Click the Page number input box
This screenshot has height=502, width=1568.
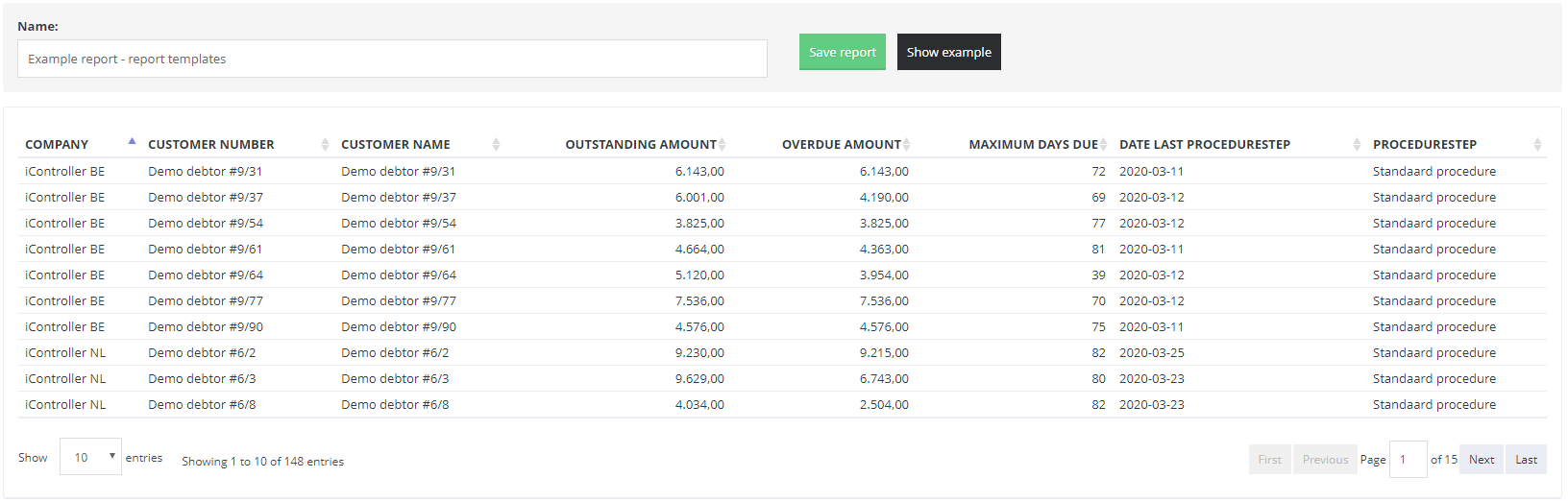[1408, 459]
